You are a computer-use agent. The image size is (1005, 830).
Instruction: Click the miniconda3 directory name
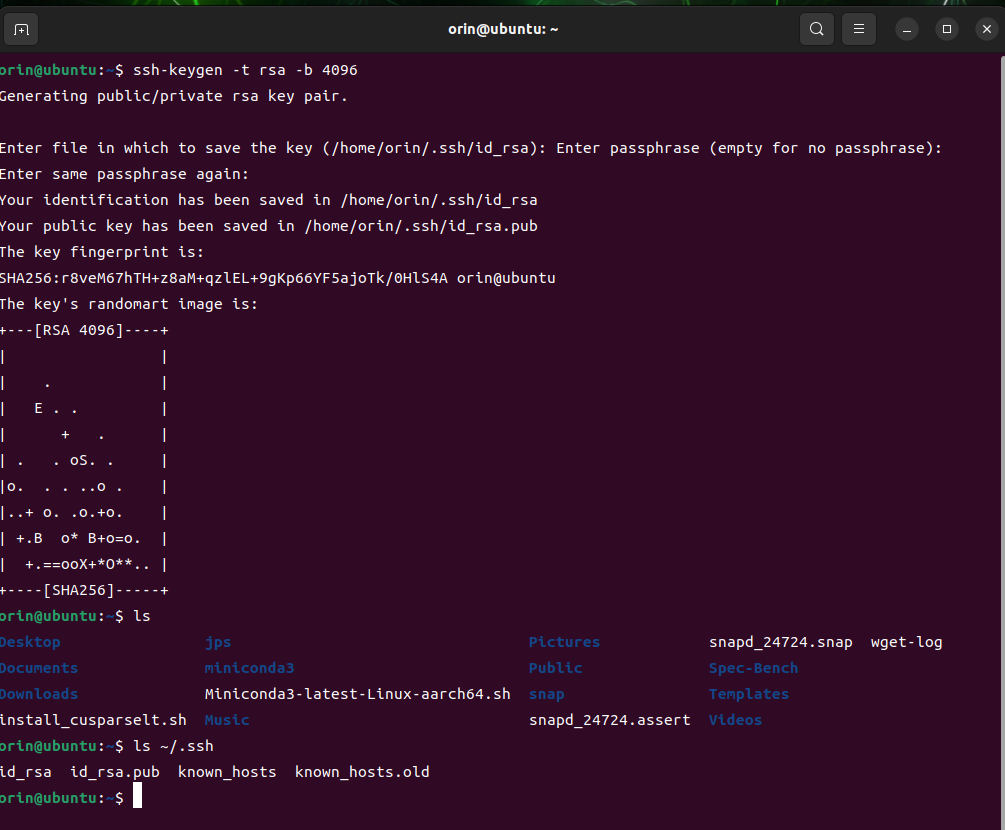click(x=249, y=668)
